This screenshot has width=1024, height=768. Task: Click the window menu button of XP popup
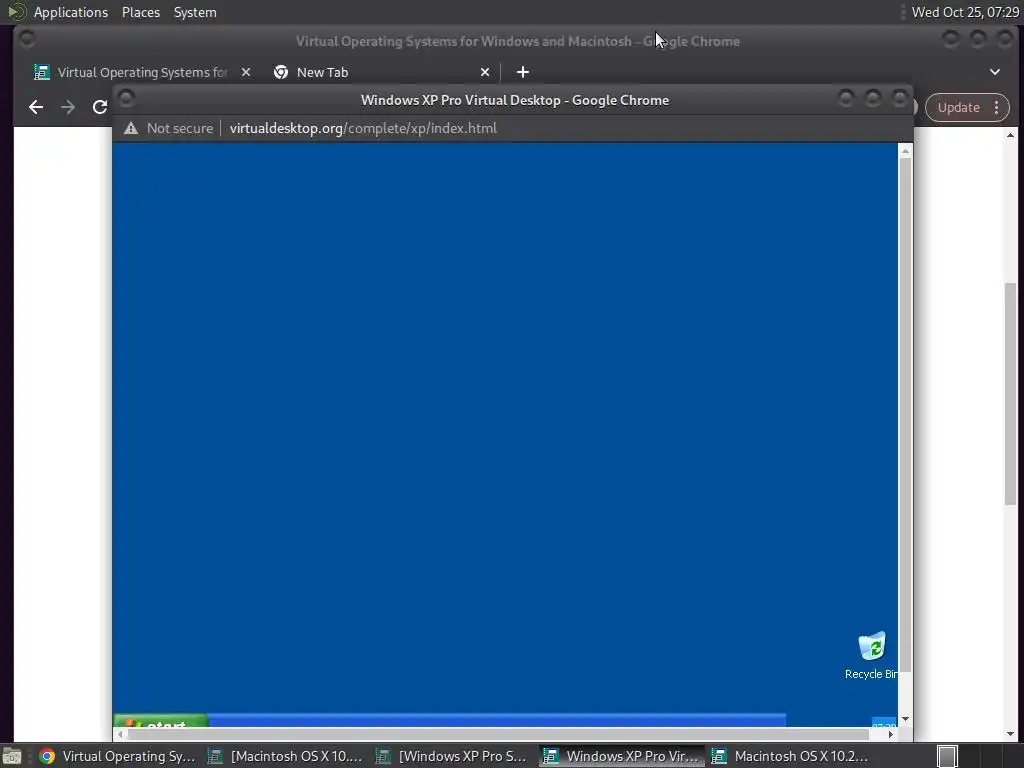(126, 98)
